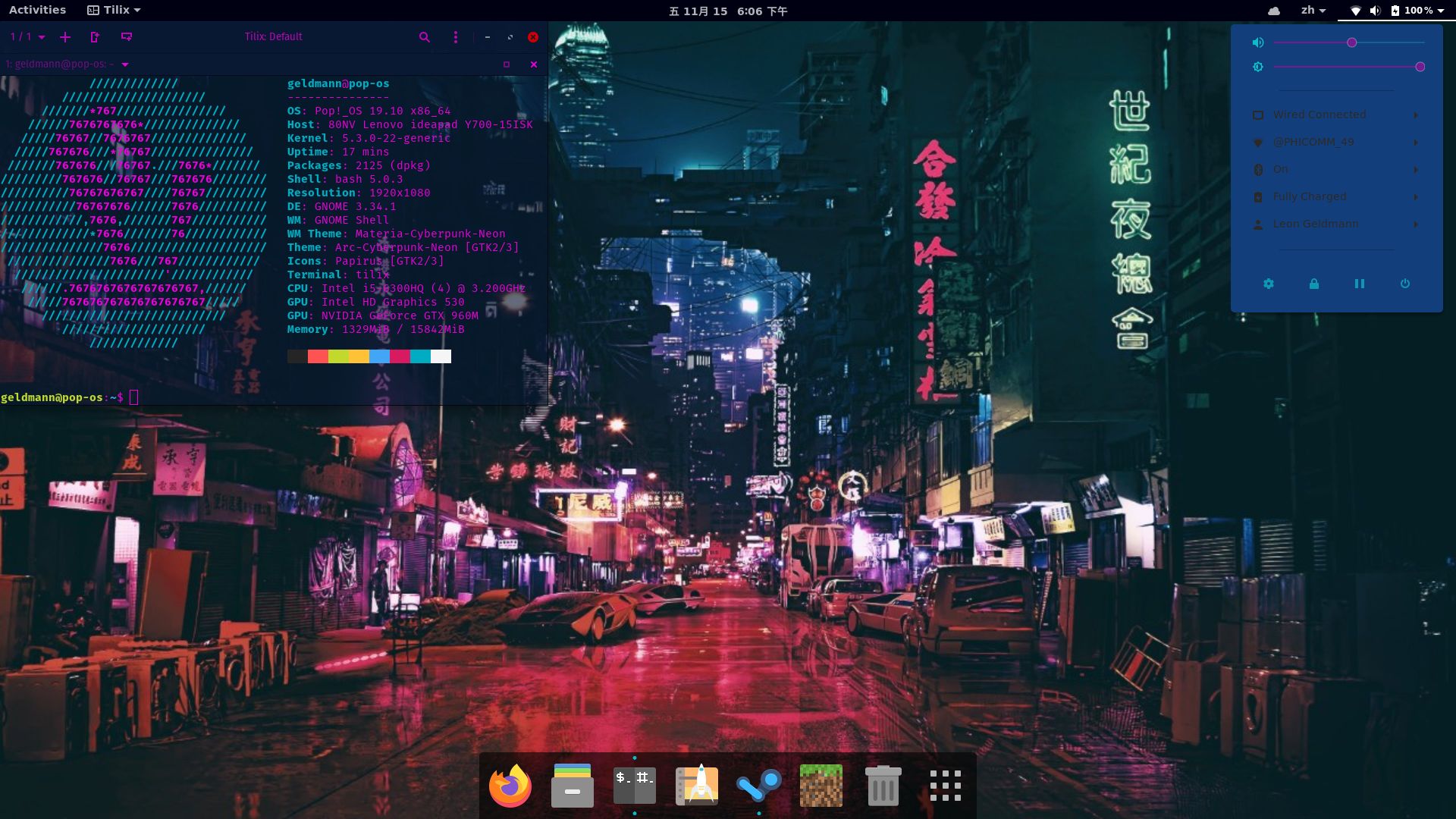Launch Minecraft from the dock

pos(821,786)
